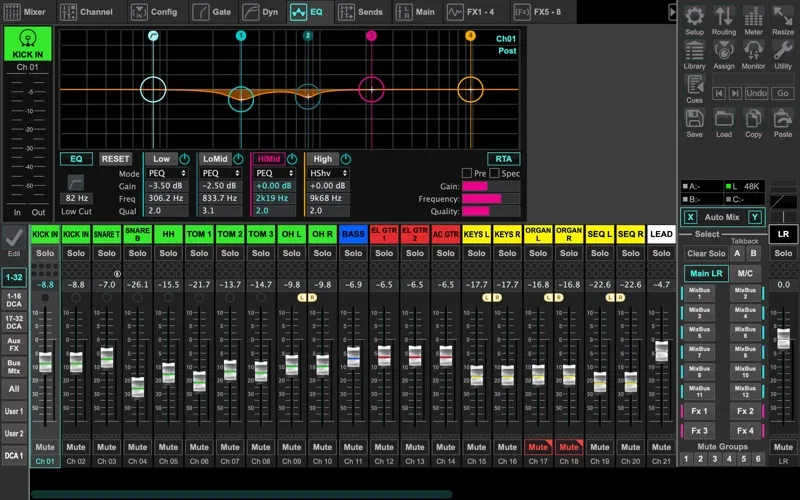Click the Low band Freq 306.2 Hz field
This screenshot has height=500, width=800.
[x=166, y=198]
